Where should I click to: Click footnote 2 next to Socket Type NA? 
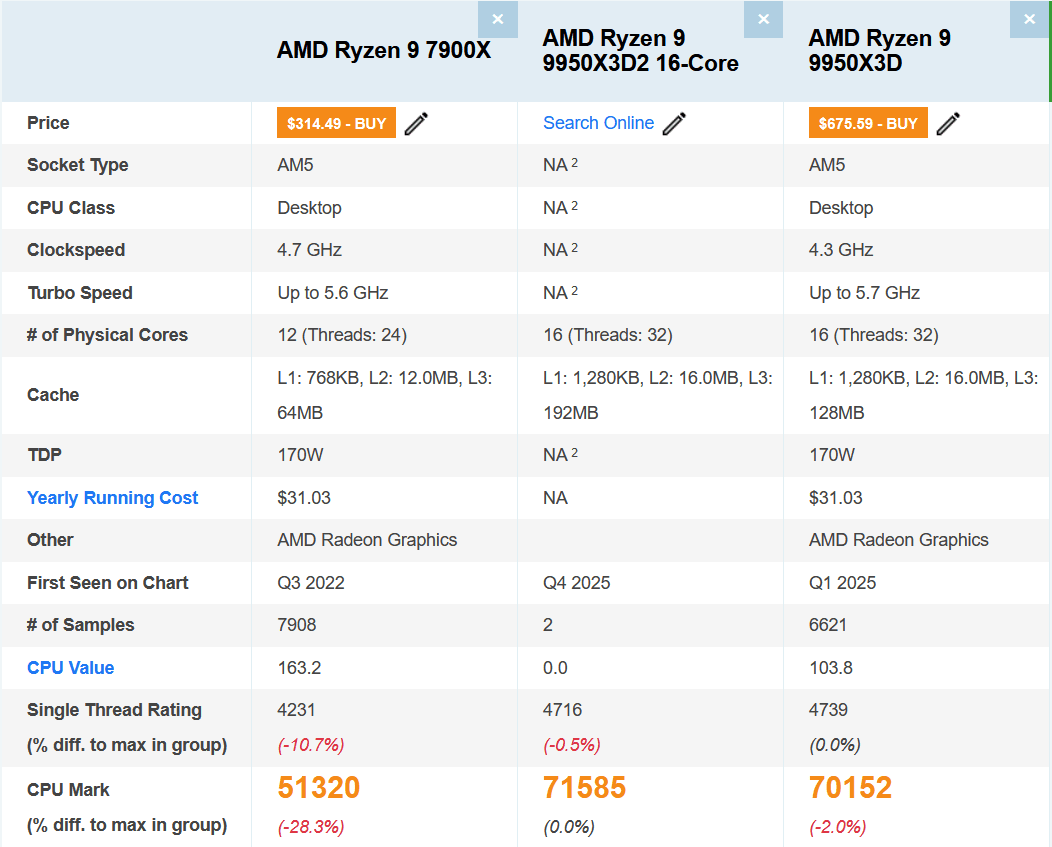pos(575,163)
